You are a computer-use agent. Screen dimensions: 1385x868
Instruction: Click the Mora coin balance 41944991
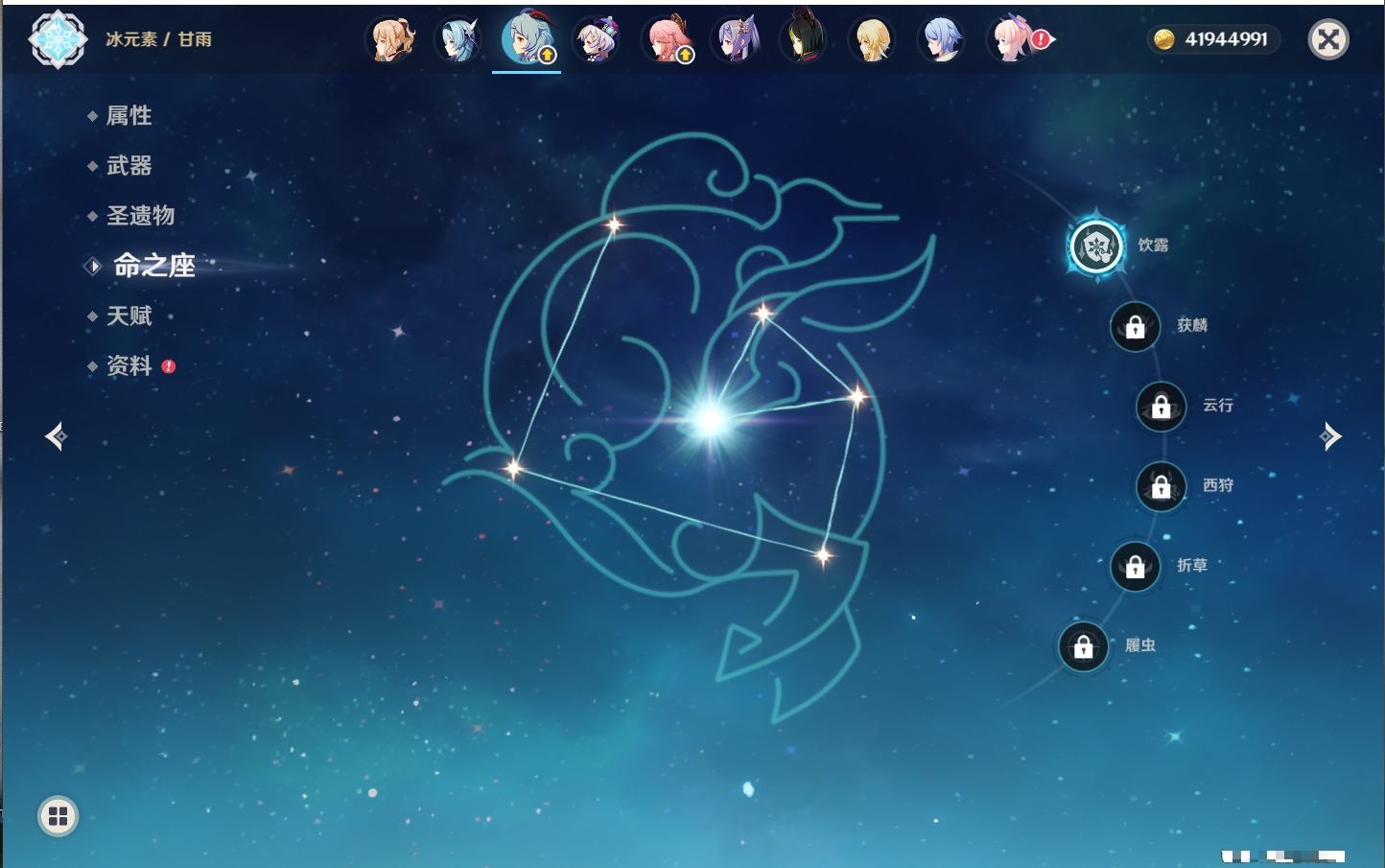coord(1214,39)
